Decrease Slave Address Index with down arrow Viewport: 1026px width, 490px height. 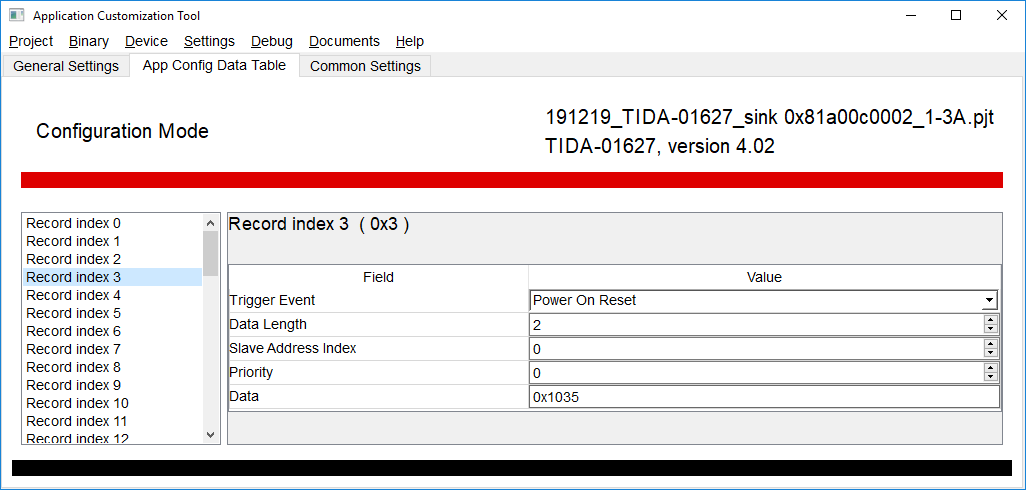[991, 353]
